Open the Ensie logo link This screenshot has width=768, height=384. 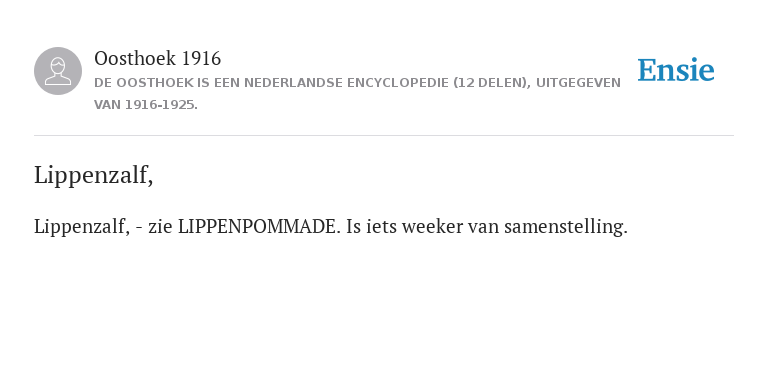[x=675, y=70]
